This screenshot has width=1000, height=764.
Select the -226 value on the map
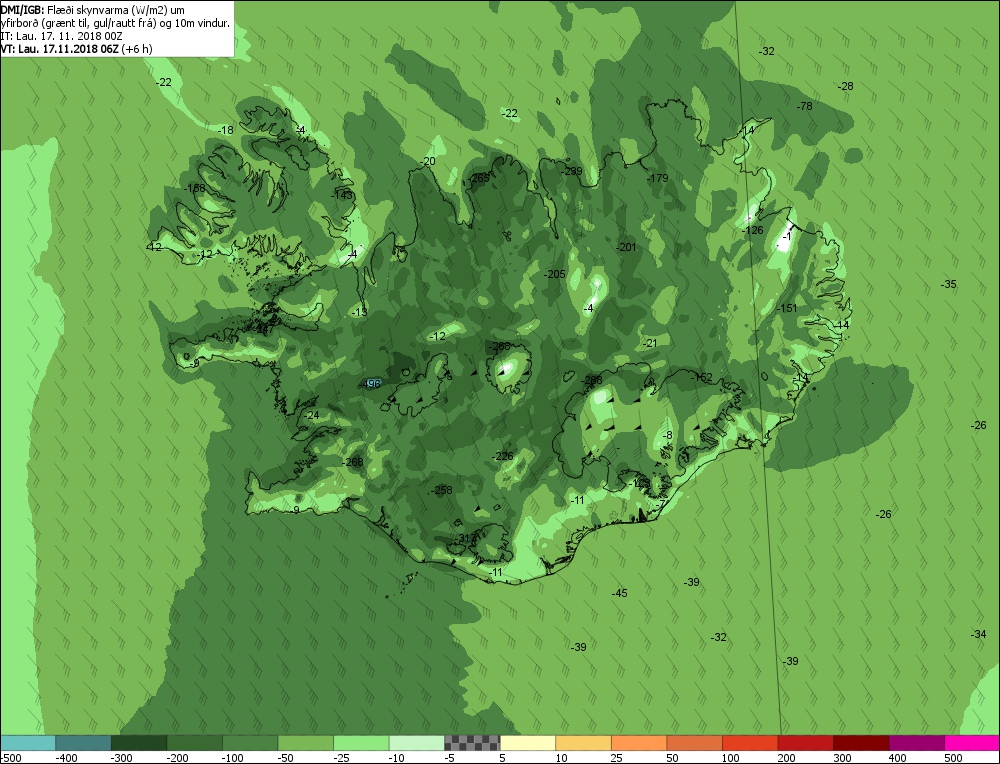[x=503, y=456]
